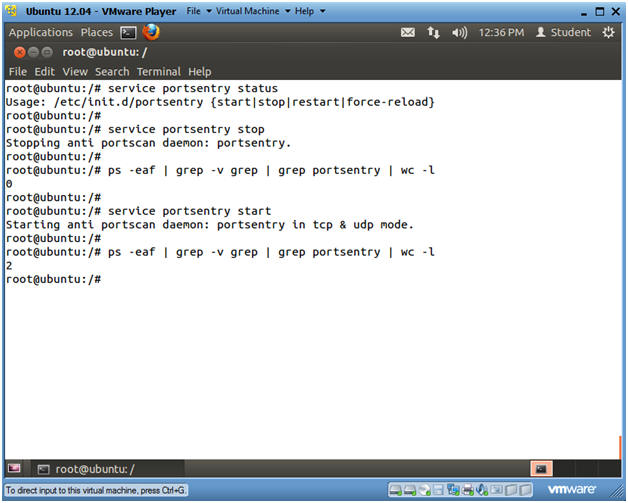Click the 12:36 PM clock
628x503 pixels.
click(x=501, y=32)
